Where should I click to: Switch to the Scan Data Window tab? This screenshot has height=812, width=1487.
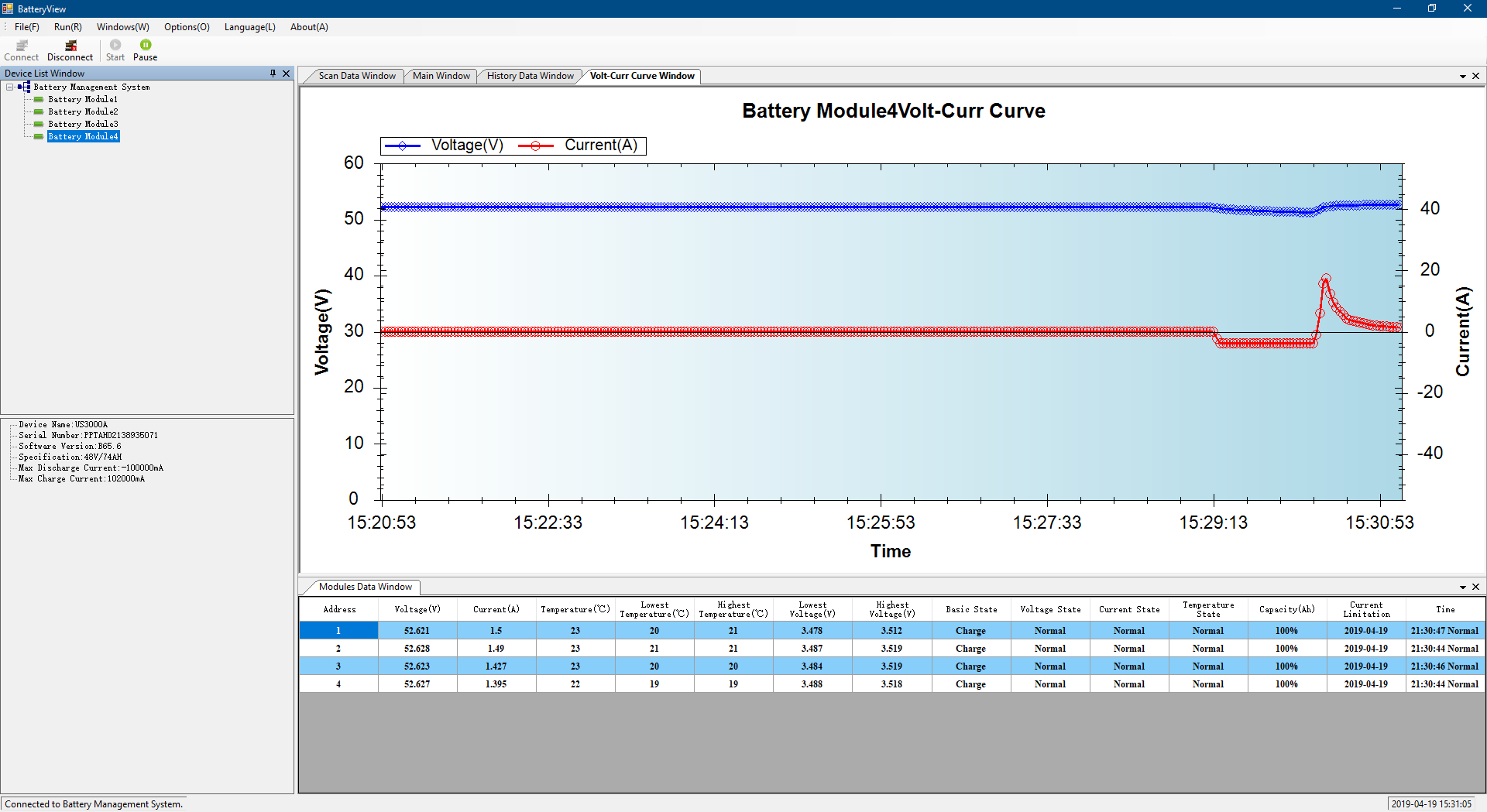coord(356,76)
